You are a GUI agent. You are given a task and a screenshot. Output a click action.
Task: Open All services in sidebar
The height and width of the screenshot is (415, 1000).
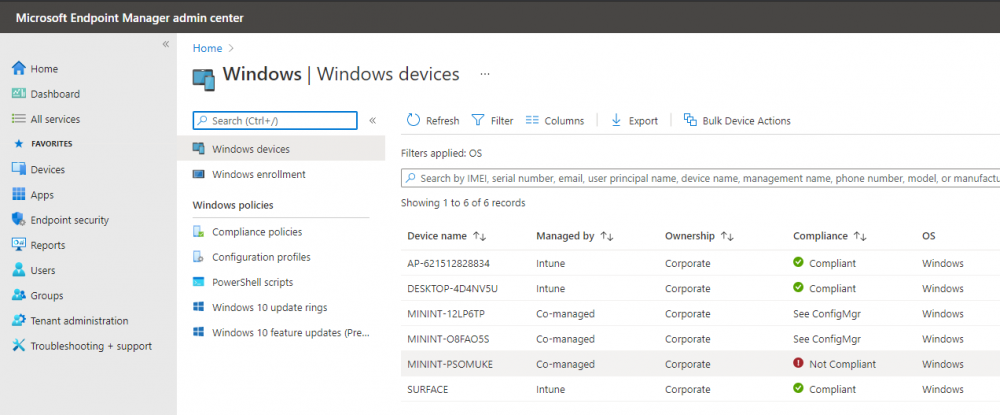(46, 119)
